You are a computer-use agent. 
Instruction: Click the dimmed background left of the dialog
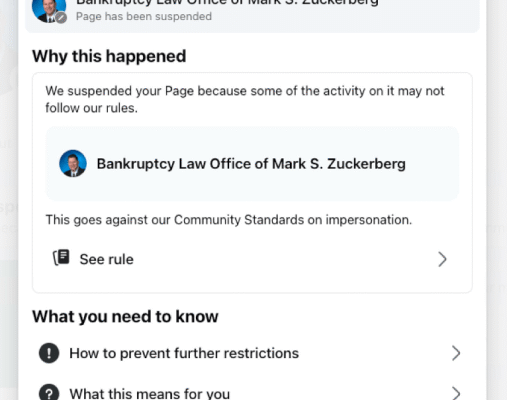pos(9,200)
